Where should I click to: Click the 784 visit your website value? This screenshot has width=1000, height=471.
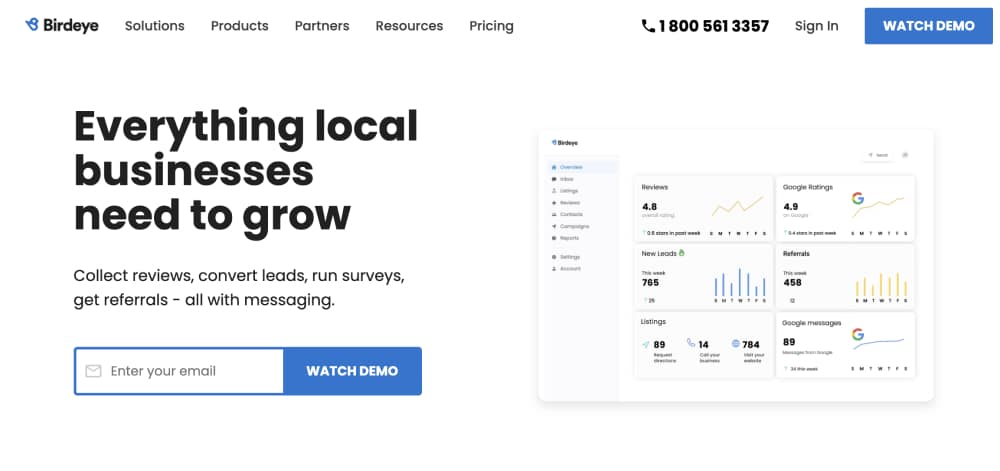[x=751, y=345]
